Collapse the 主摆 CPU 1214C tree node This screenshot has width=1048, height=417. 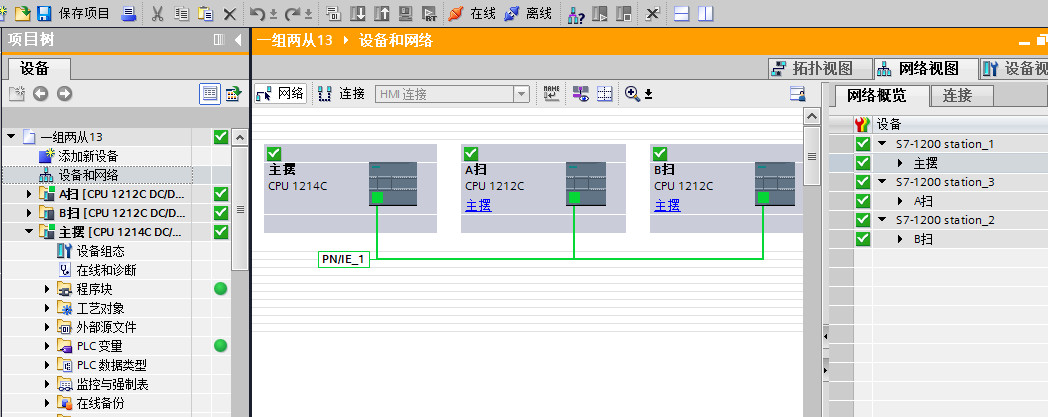pos(29,232)
